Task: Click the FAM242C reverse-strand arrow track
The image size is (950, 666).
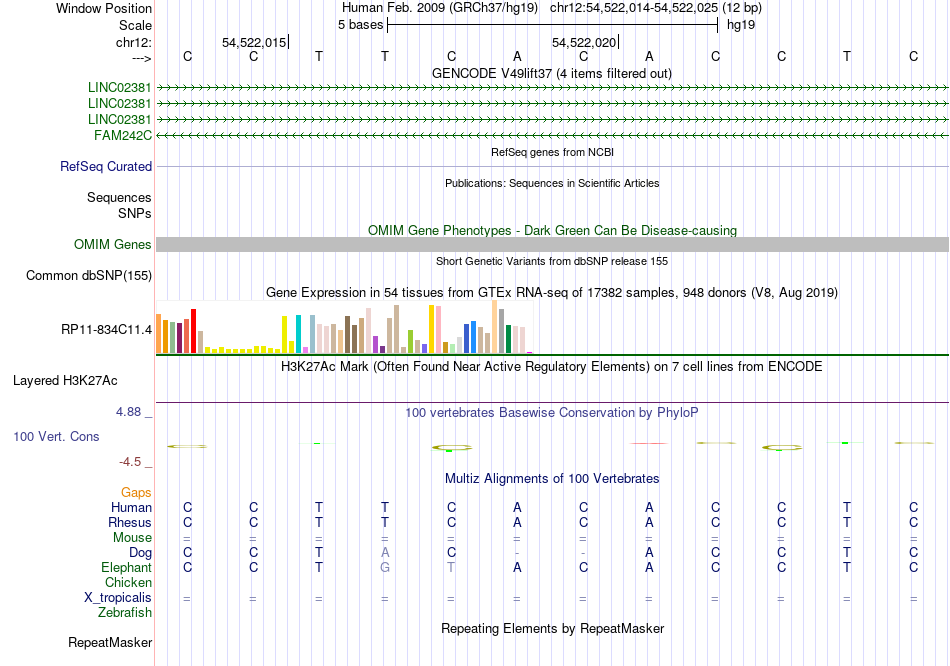Action: (x=552, y=135)
